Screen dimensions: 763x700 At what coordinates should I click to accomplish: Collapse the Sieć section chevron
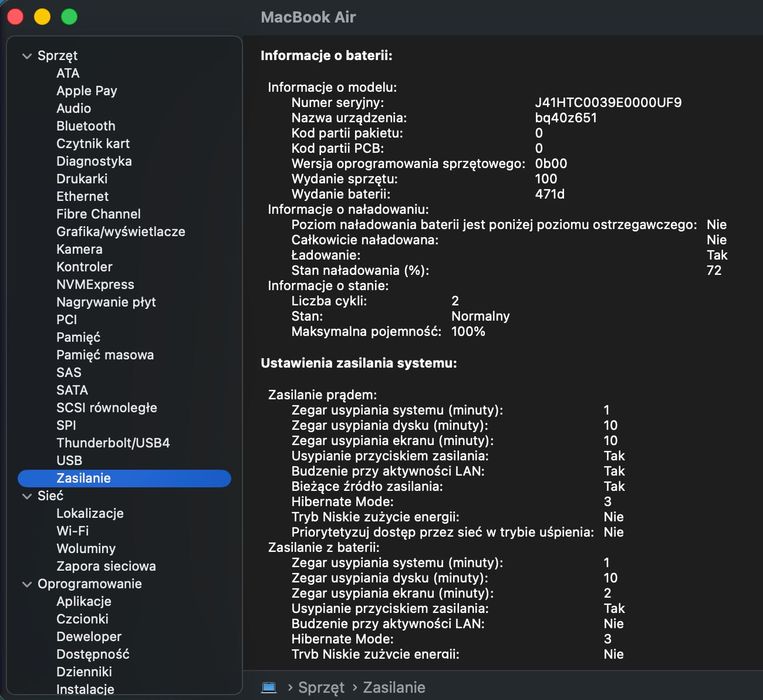(x=27, y=496)
